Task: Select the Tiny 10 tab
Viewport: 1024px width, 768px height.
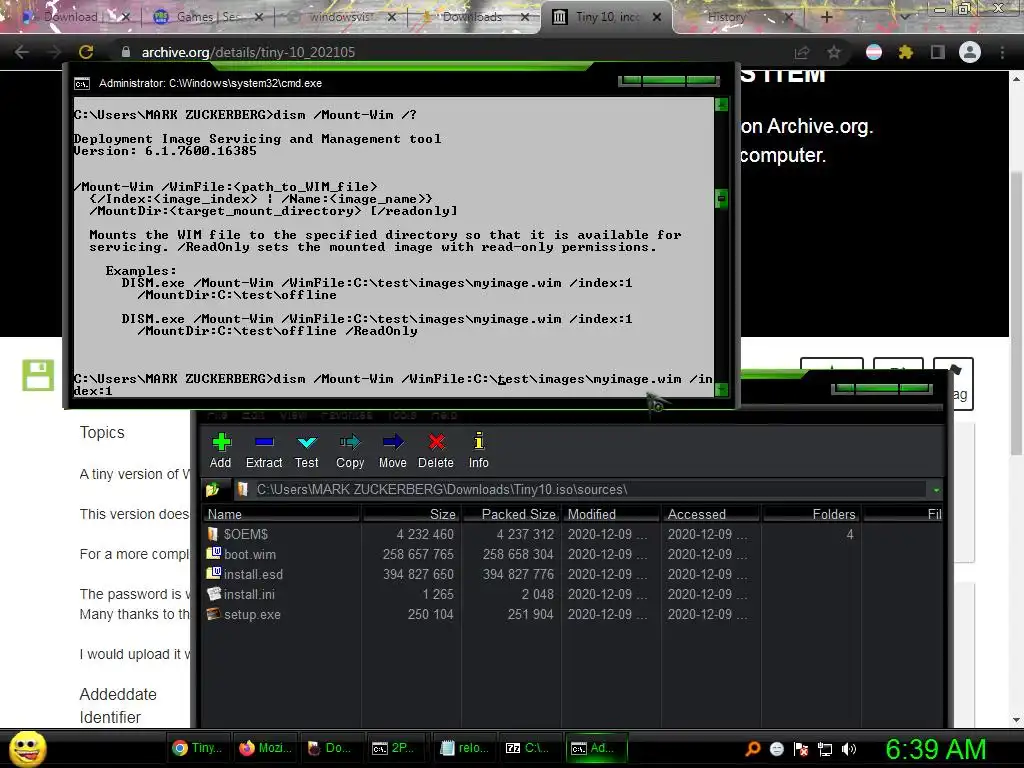Action: pyautogui.click(x=607, y=17)
